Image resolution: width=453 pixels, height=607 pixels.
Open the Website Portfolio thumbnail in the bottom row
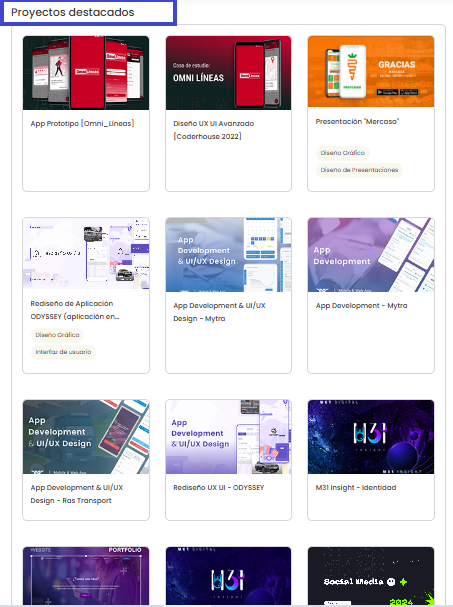(x=86, y=576)
